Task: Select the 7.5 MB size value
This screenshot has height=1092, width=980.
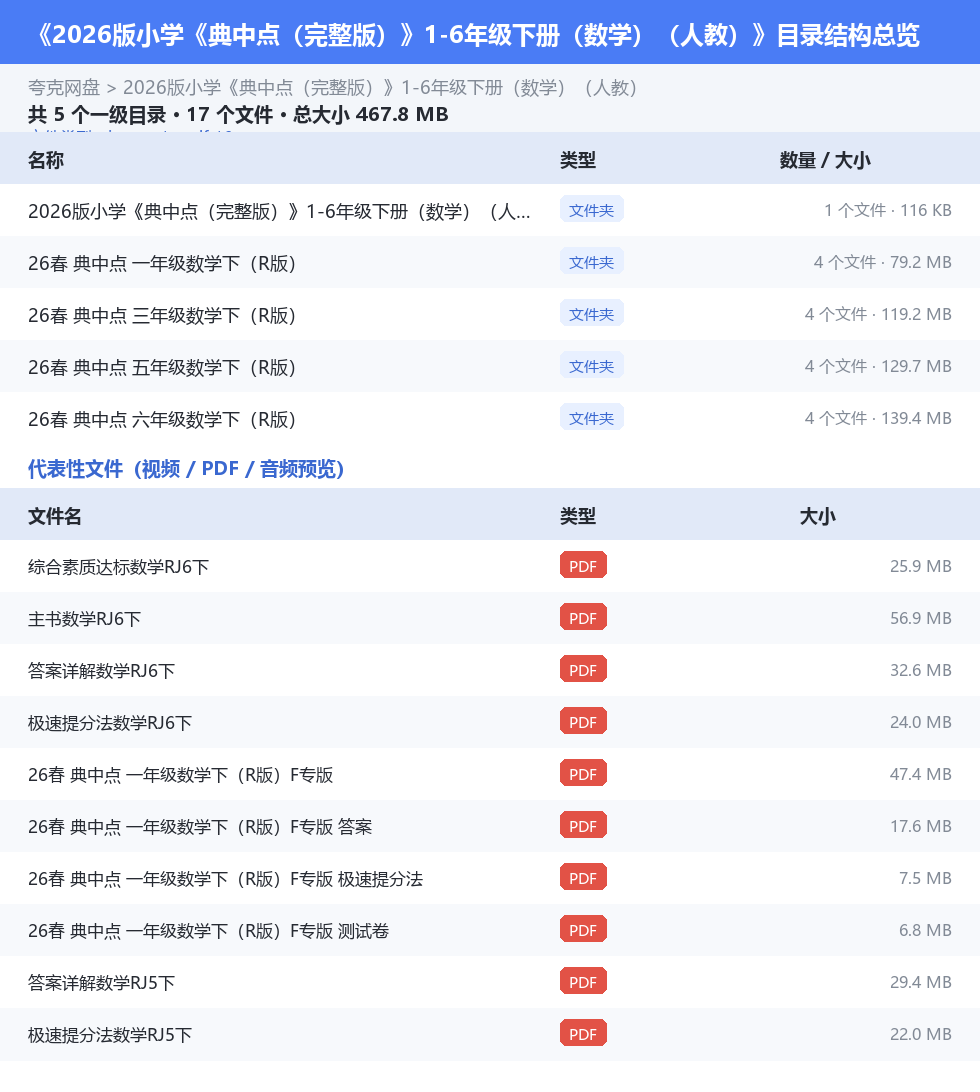Action: coord(925,878)
